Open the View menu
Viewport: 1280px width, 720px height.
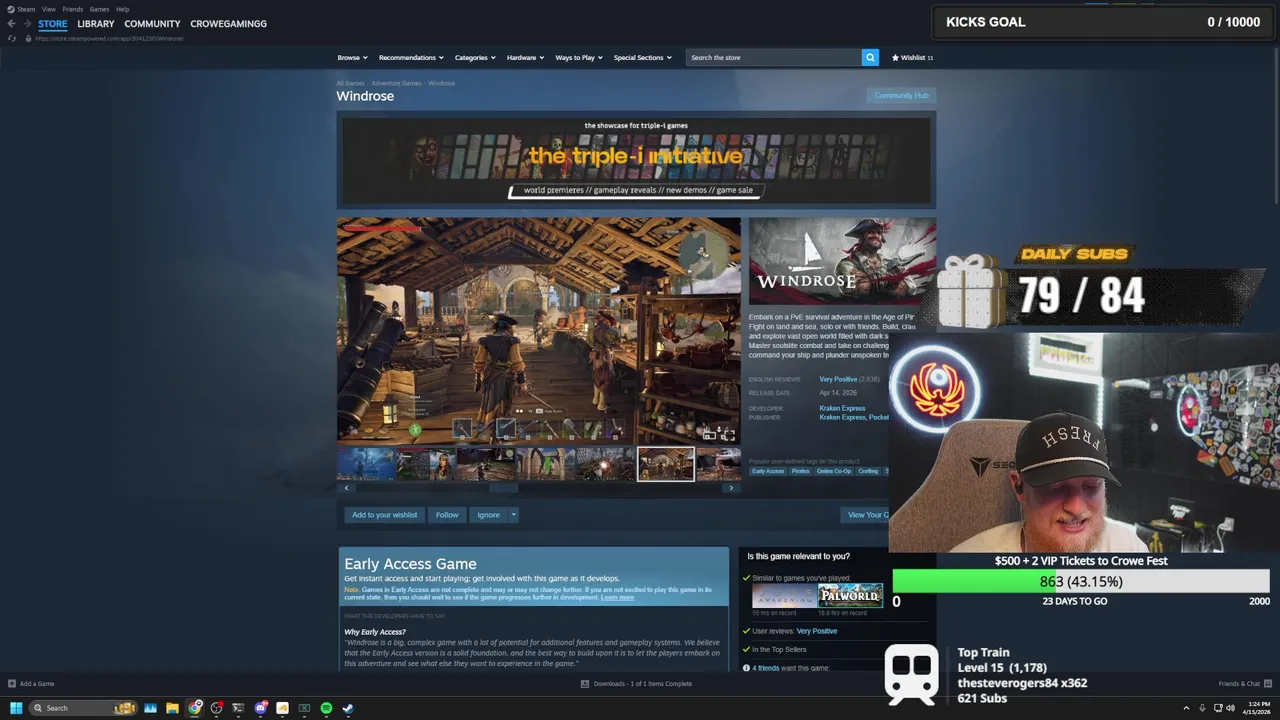48,9
